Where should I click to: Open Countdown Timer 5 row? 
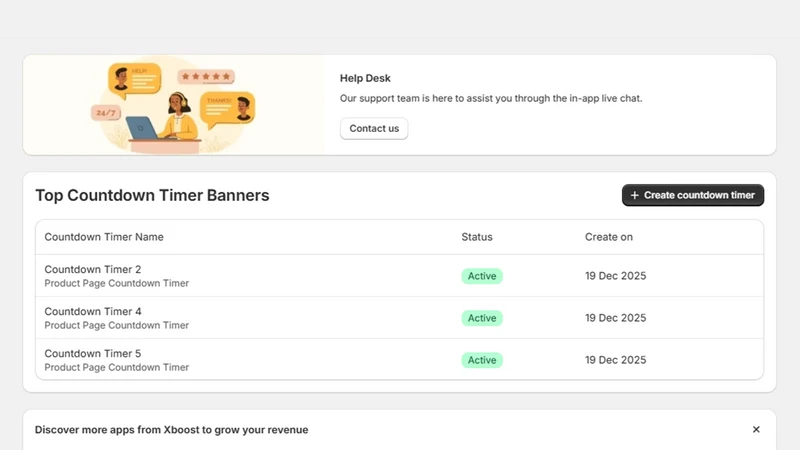coord(399,360)
